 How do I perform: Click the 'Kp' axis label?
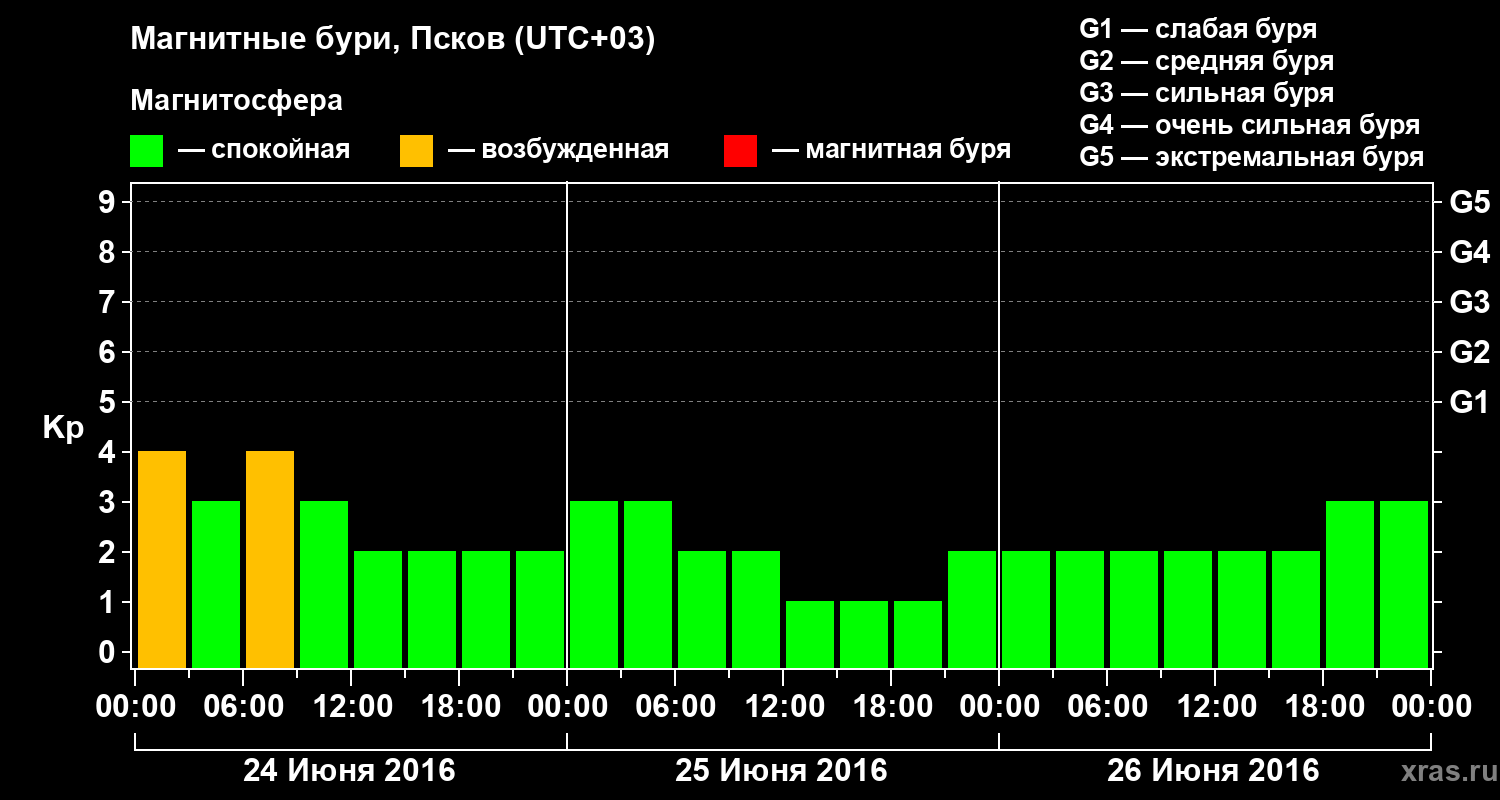coord(63,428)
